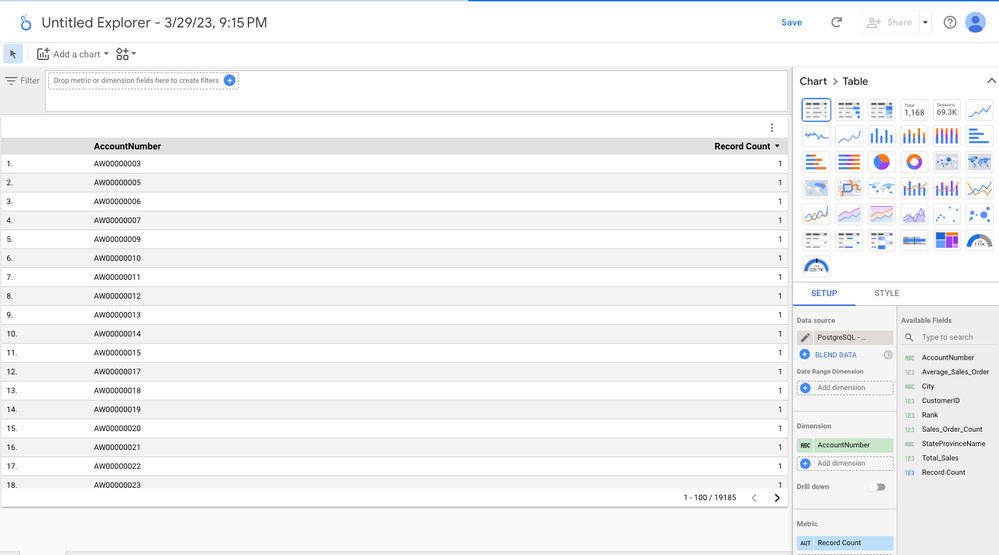Select the treemap chart icon

click(x=946, y=240)
